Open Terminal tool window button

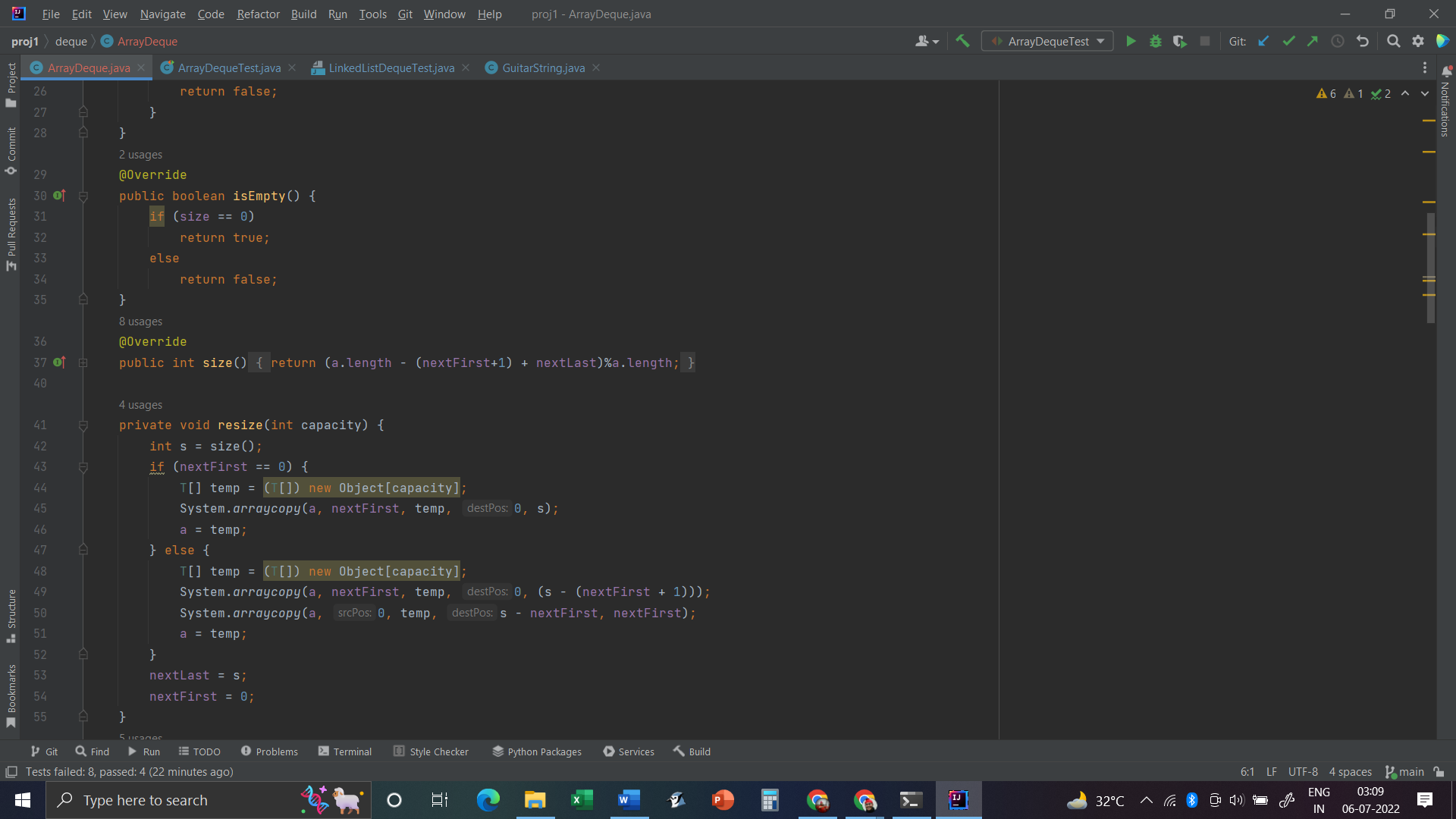click(345, 752)
